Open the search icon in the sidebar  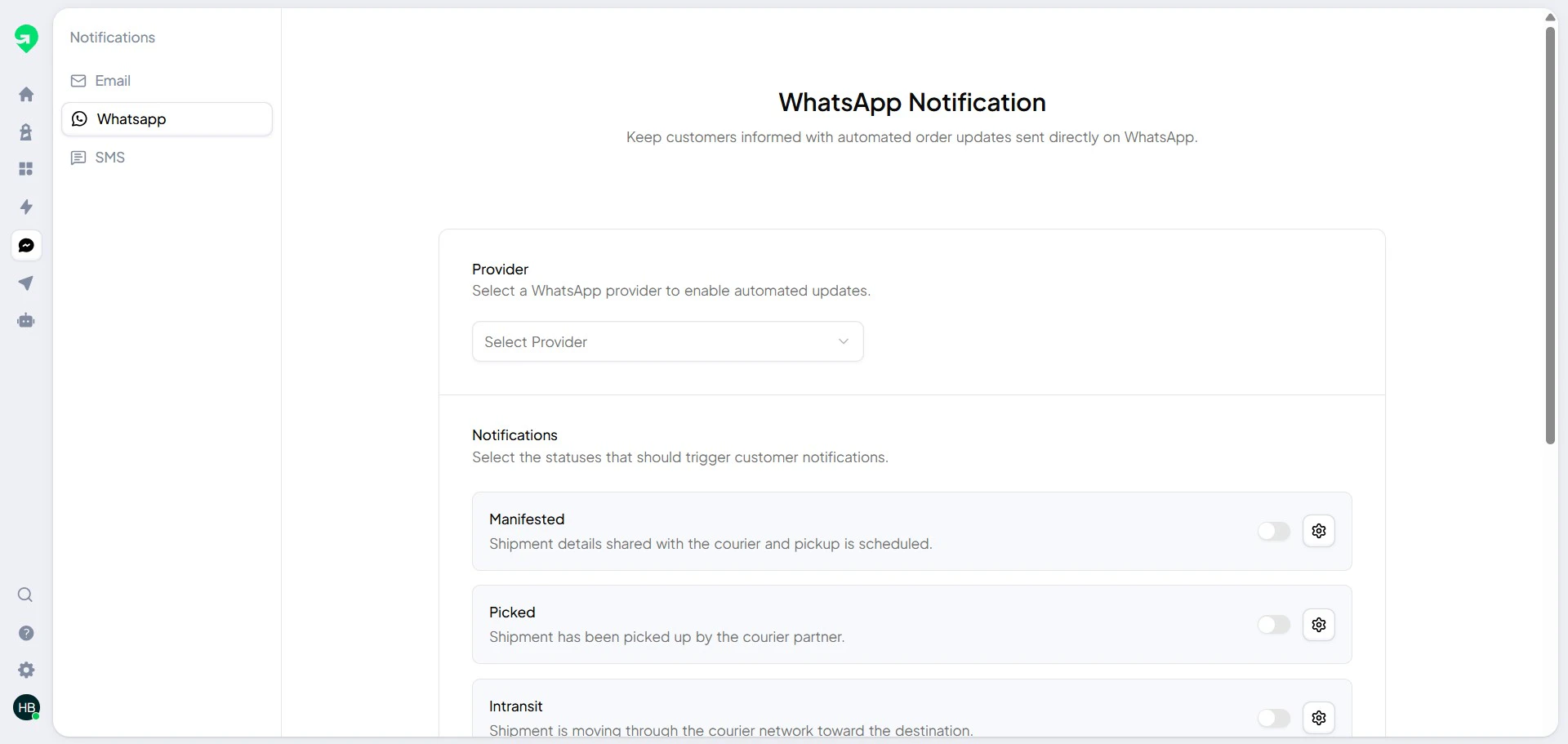(25, 595)
